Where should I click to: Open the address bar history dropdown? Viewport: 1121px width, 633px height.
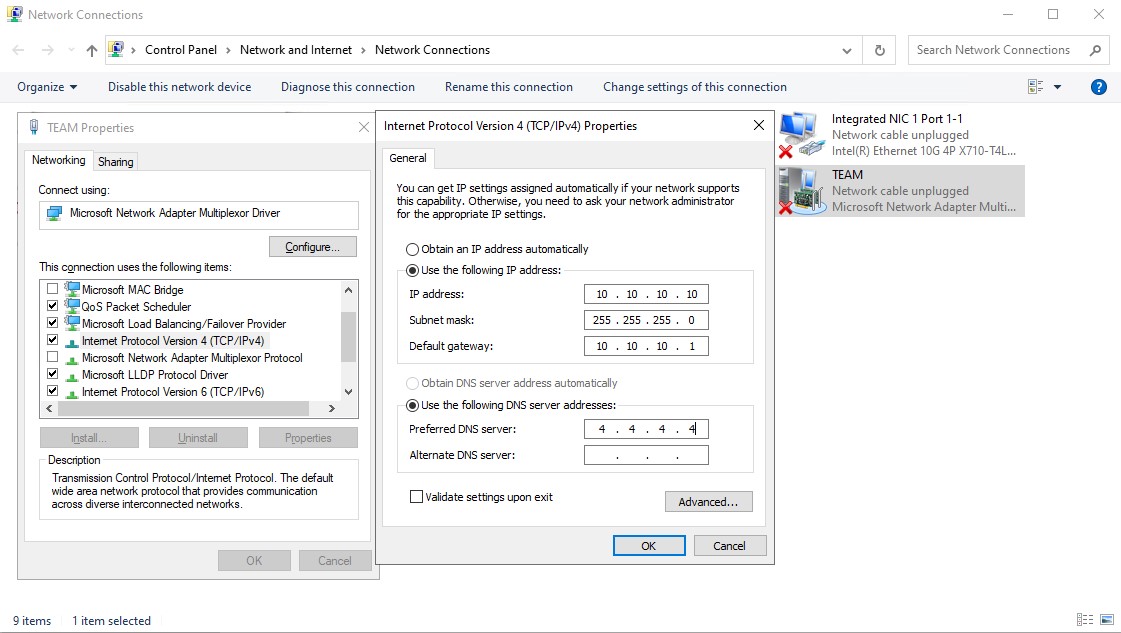tap(847, 49)
